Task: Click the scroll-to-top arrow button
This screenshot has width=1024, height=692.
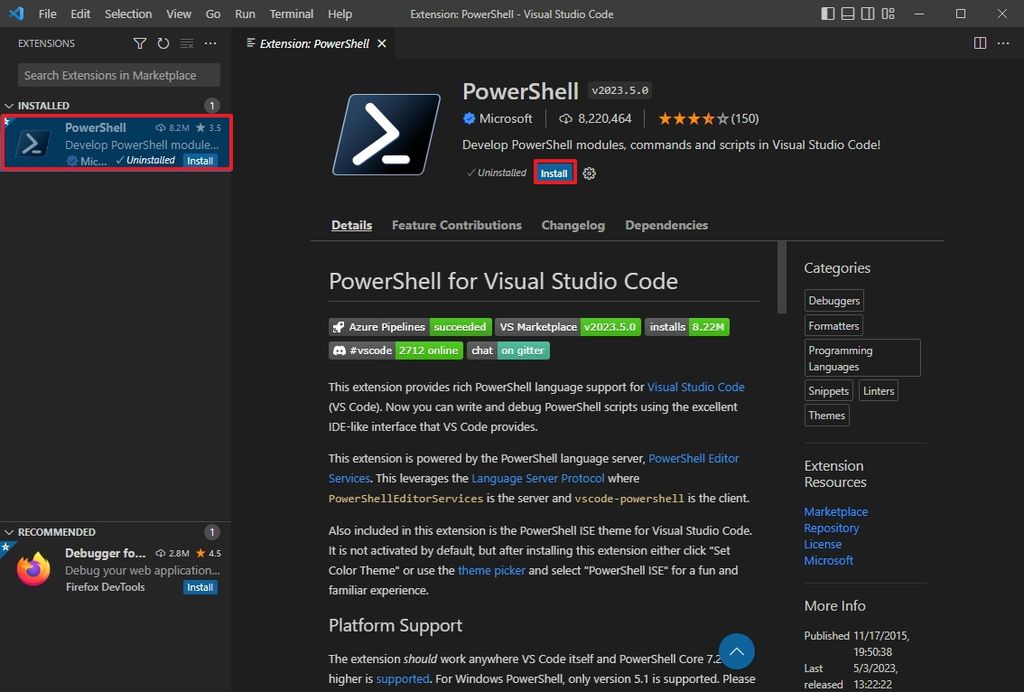Action: [737, 651]
